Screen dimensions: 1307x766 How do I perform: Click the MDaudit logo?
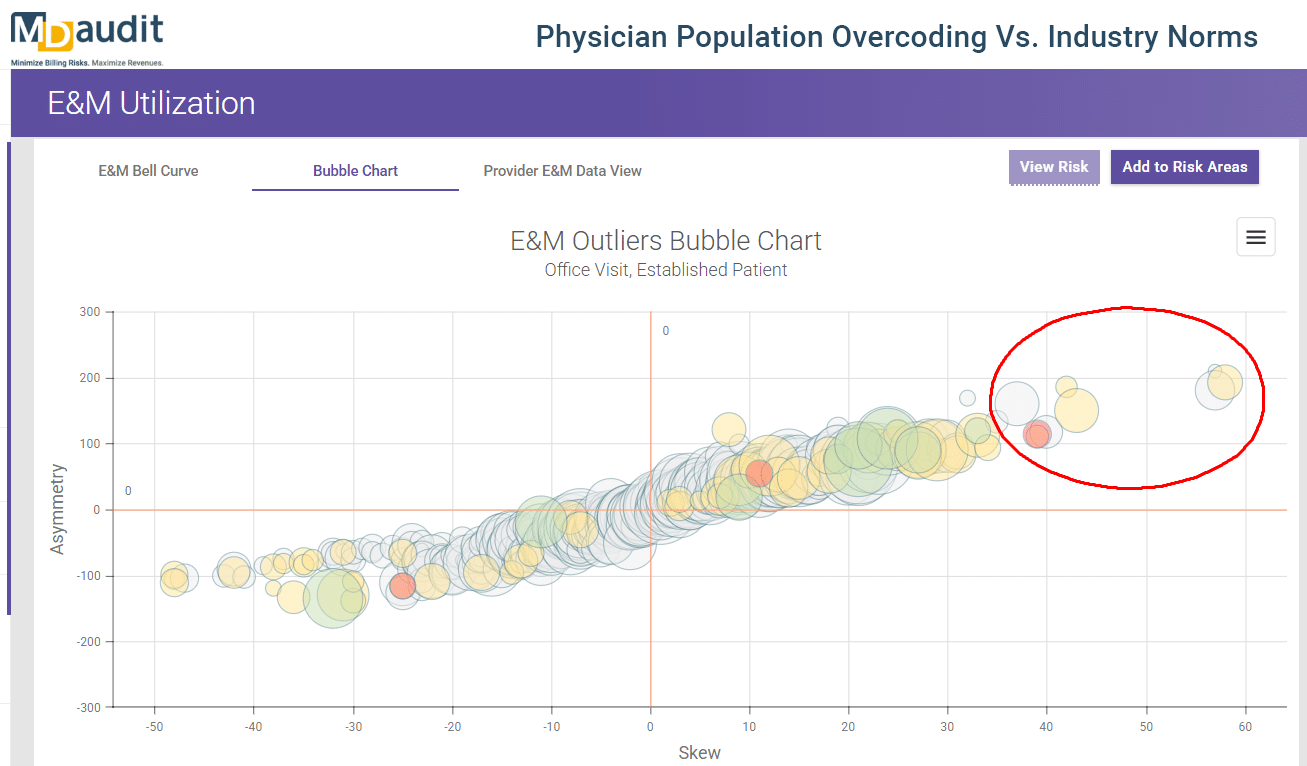click(x=87, y=35)
